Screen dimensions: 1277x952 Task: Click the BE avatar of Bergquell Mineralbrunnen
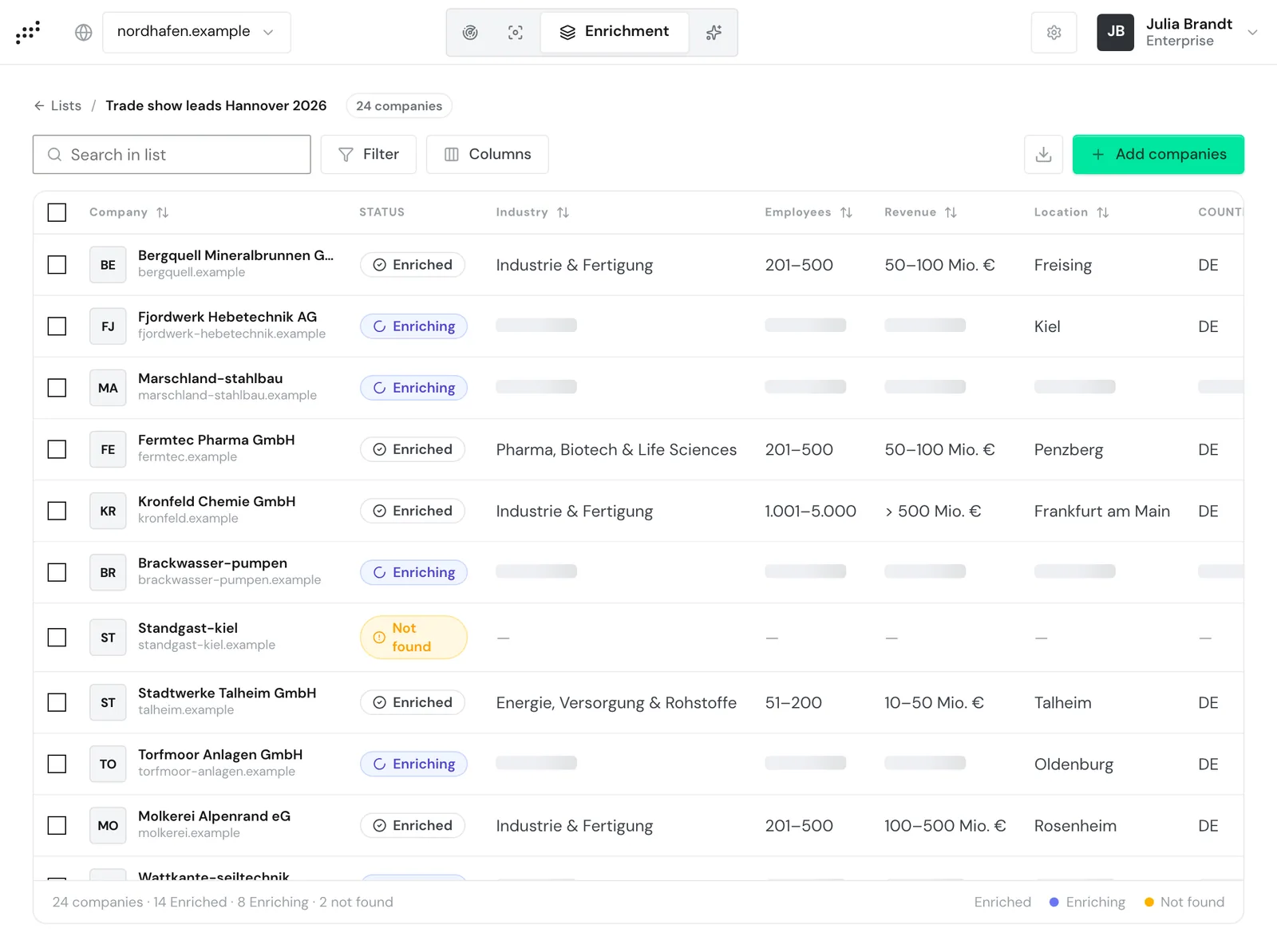[108, 265]
